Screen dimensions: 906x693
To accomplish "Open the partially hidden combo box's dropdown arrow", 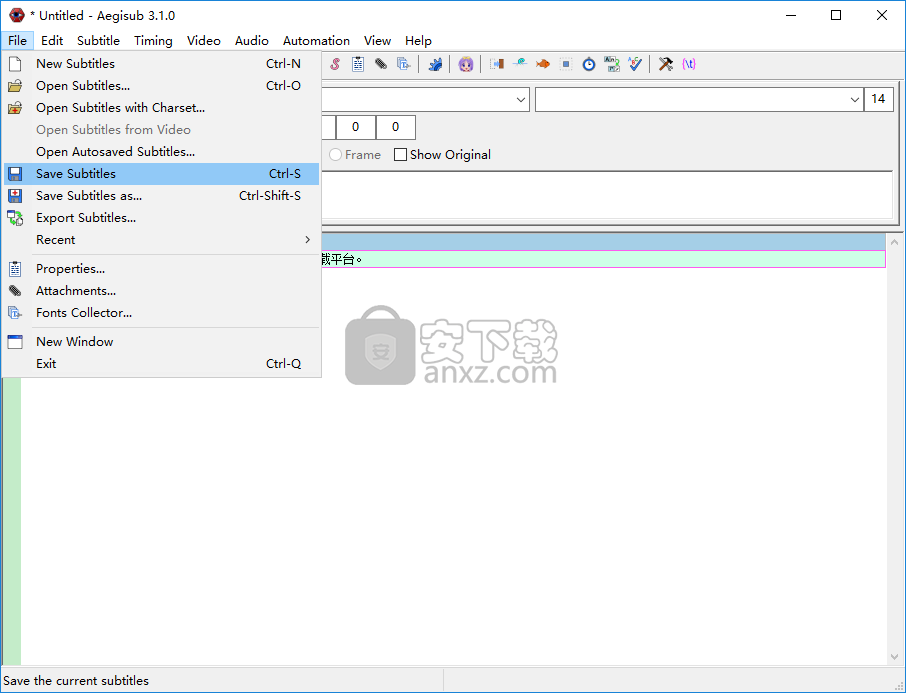I will pyautogui.click(x=521, y=99).
